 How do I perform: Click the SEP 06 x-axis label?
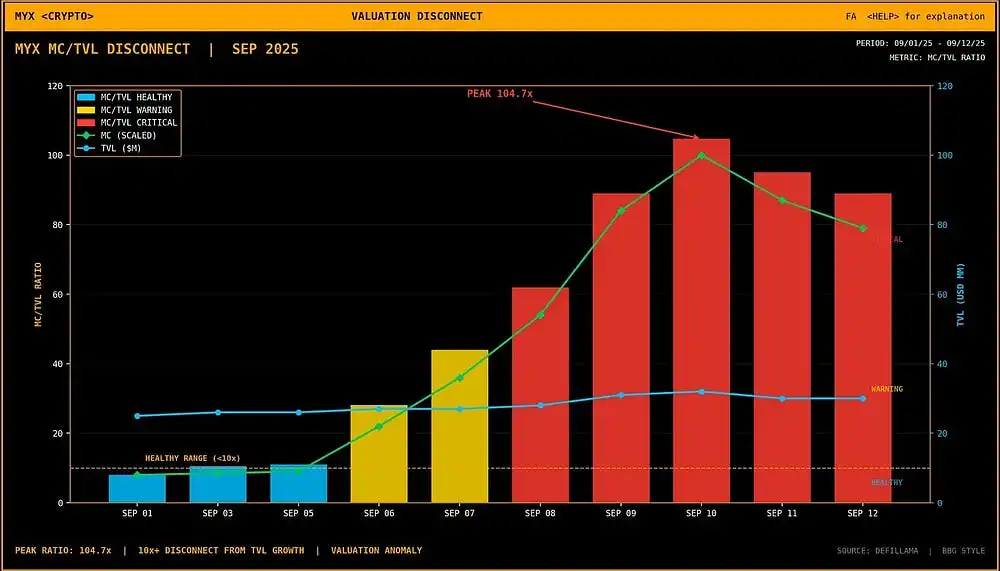(379, 513)
